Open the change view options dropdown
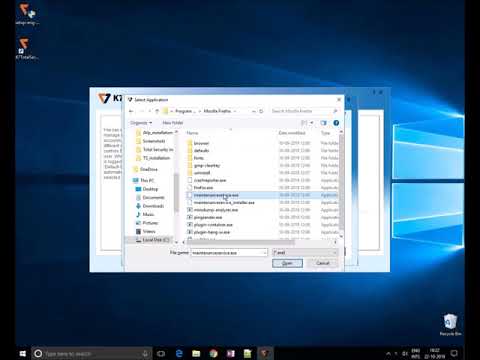Viewport: 480px width, 360px height. (x=312, y=123)
